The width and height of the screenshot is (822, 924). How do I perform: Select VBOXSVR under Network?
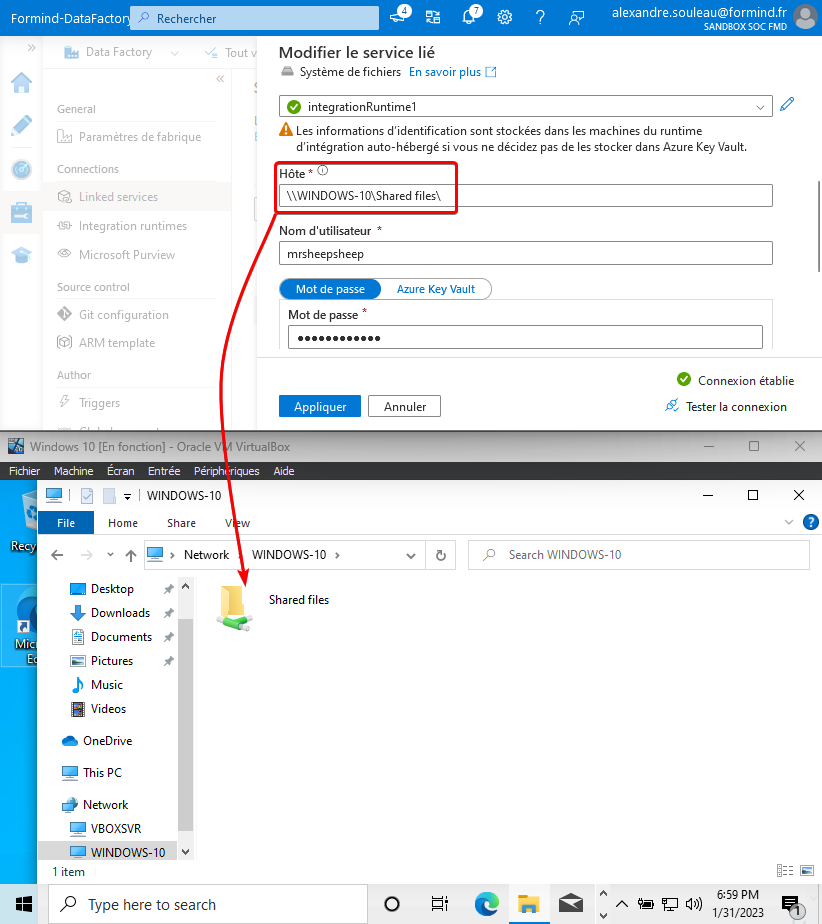point(115,829)
